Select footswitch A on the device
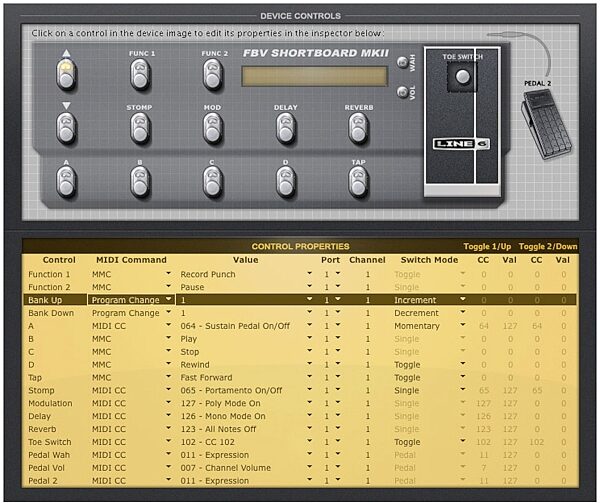 point(66,183)
